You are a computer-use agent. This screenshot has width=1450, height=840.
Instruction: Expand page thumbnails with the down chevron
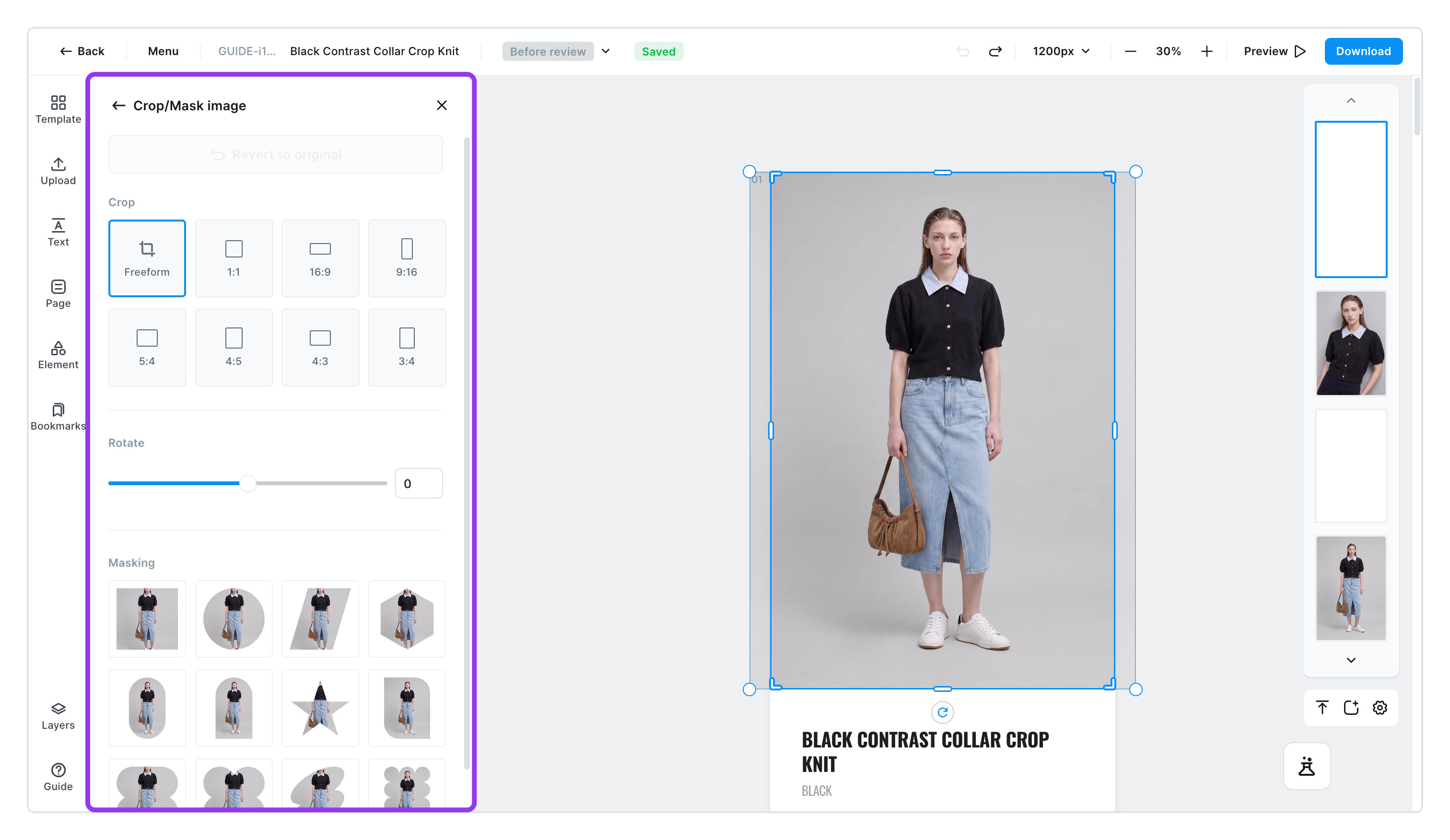pos(1351,660)
